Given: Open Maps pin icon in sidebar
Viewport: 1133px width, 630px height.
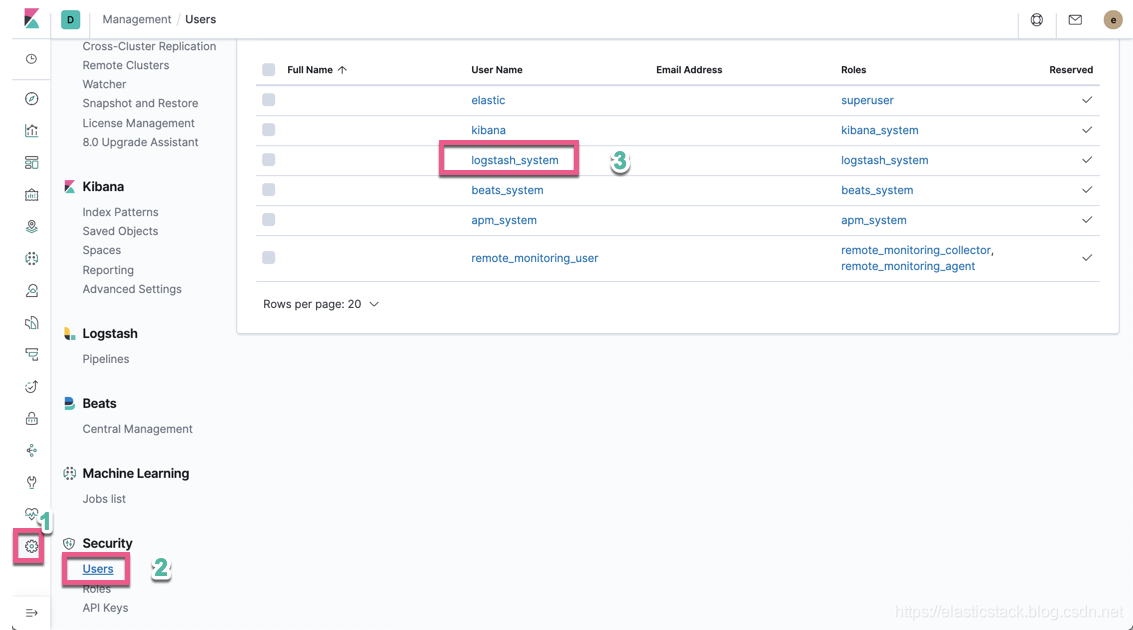Looking at the screenshot, I should [31, 227].
